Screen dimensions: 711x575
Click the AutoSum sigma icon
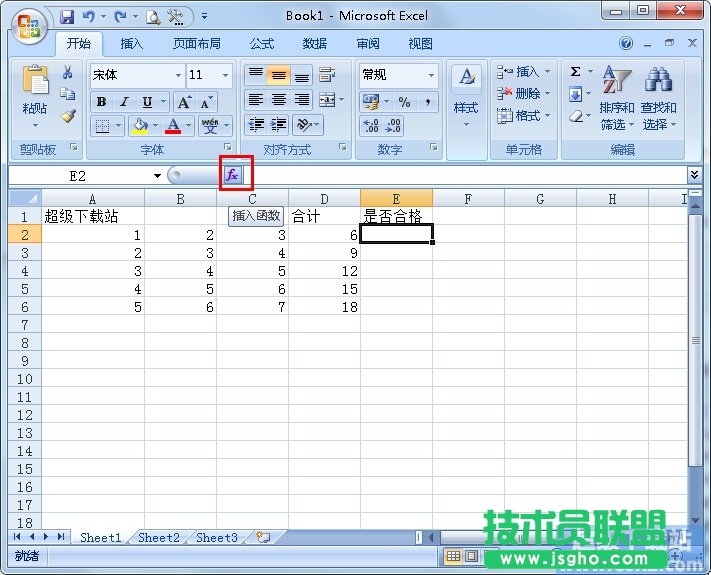click(575, 72)
